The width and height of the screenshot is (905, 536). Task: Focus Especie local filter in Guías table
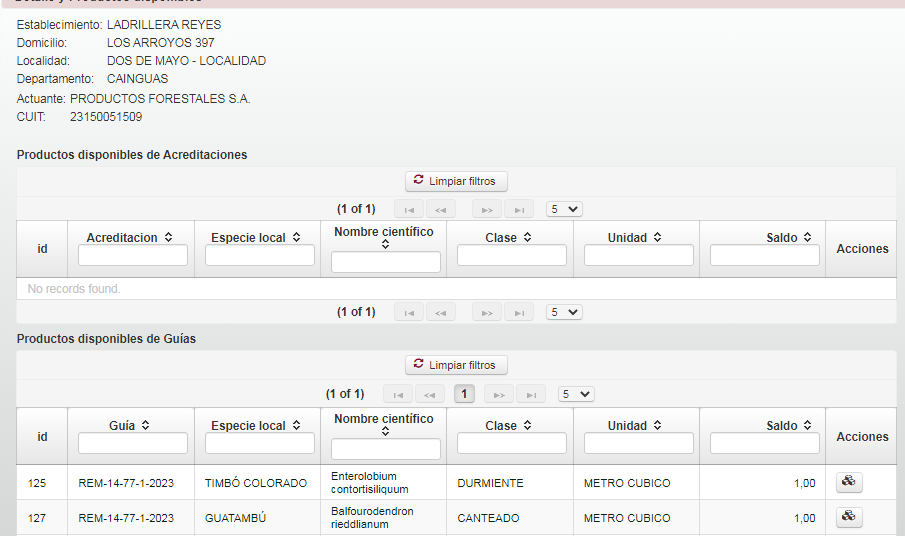click(260, 443)
